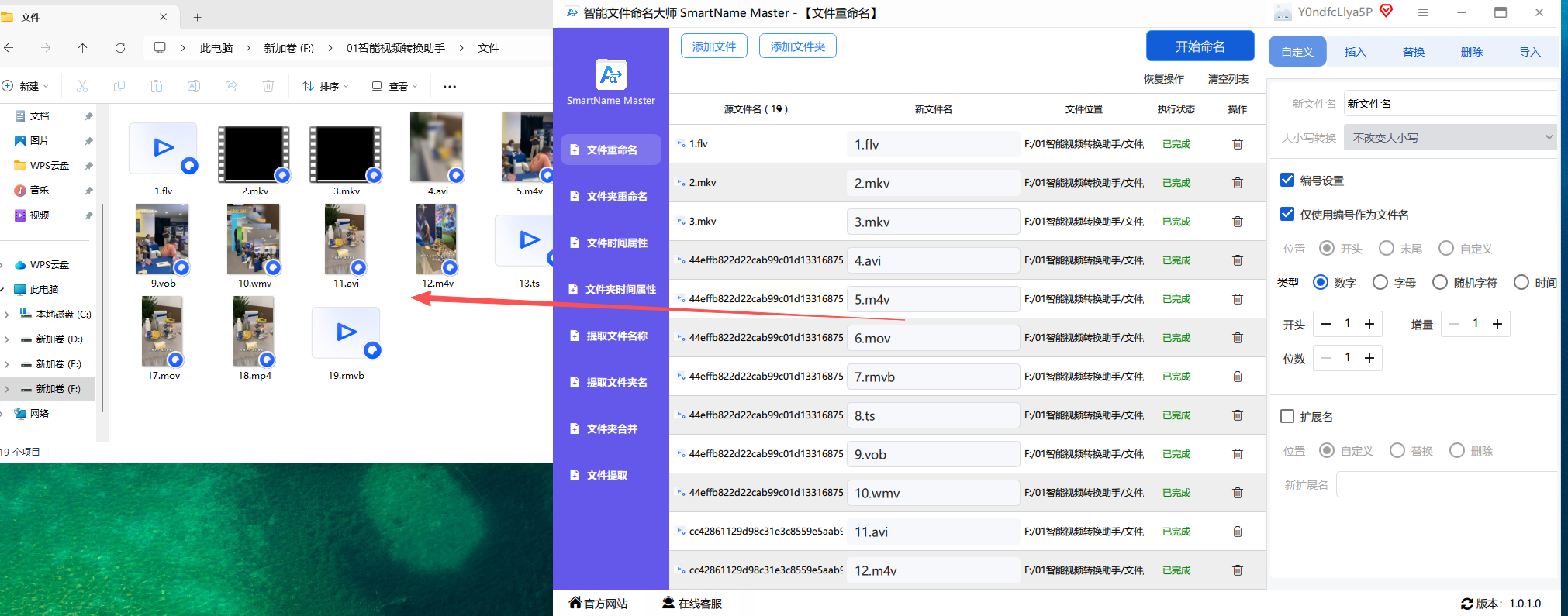Switch to the 自定义 tab
Screen dimensions: 1568x616
(x=1297, y=52)
